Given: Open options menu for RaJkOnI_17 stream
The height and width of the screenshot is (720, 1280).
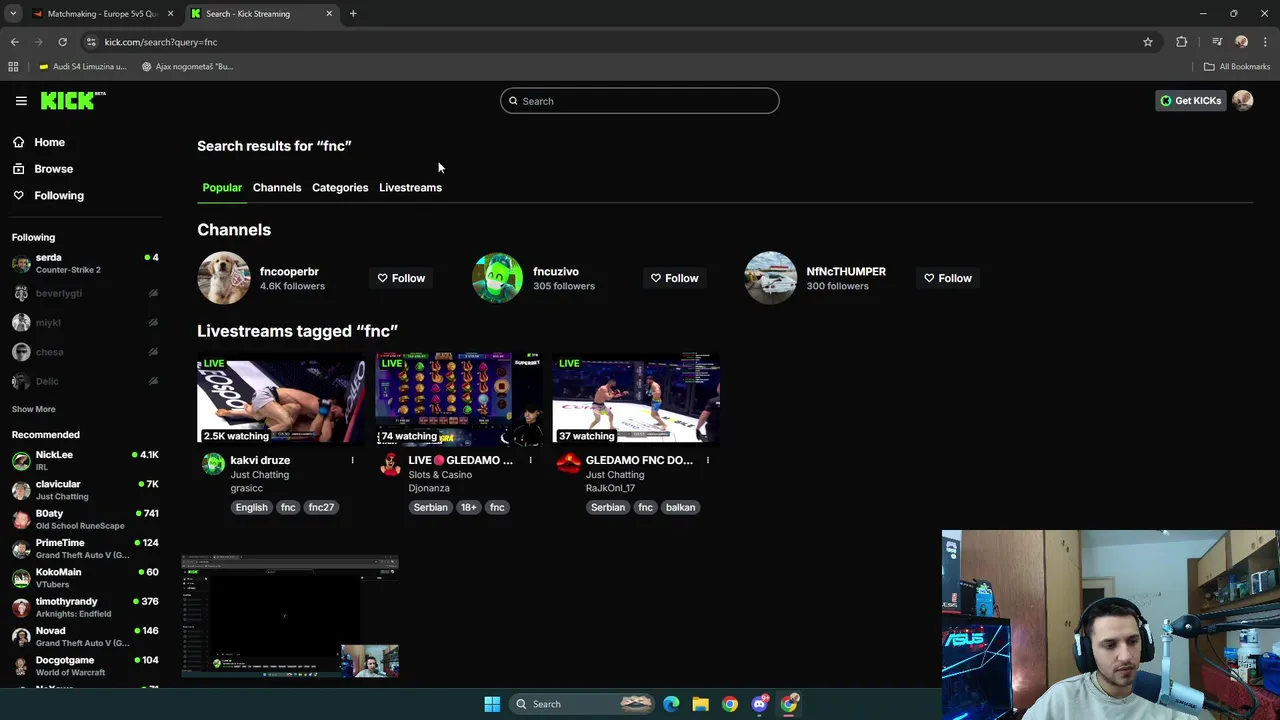Looking at the screenshot, I should 707,460.
